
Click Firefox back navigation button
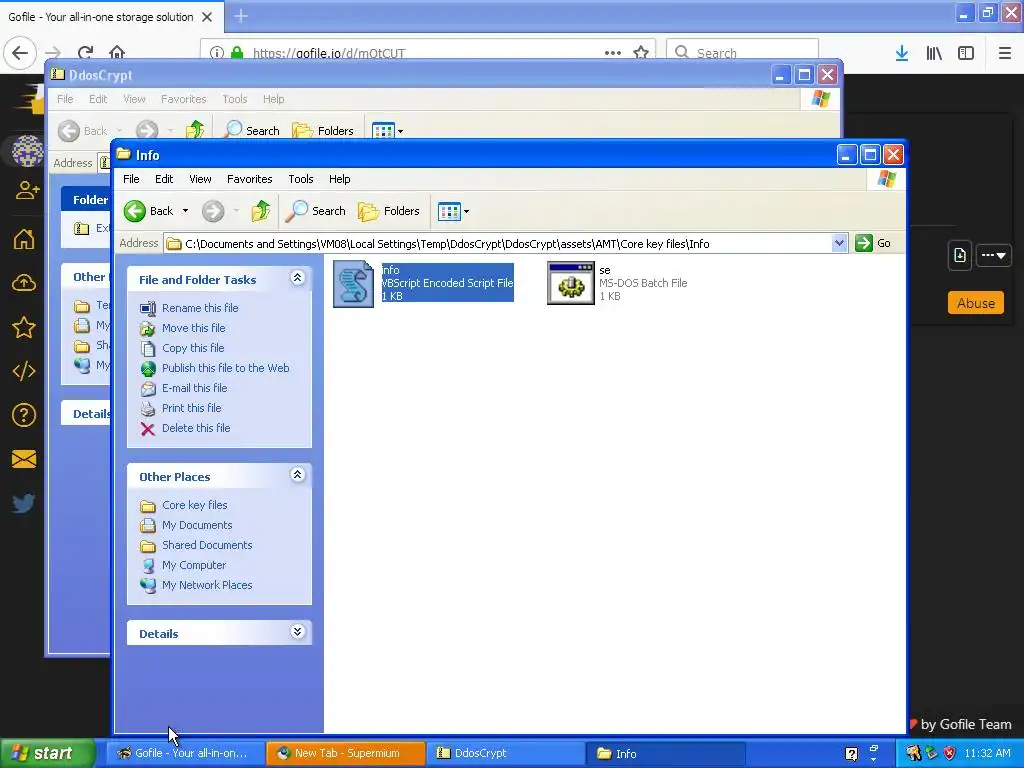pyautogui.click(x=20, y=53)
